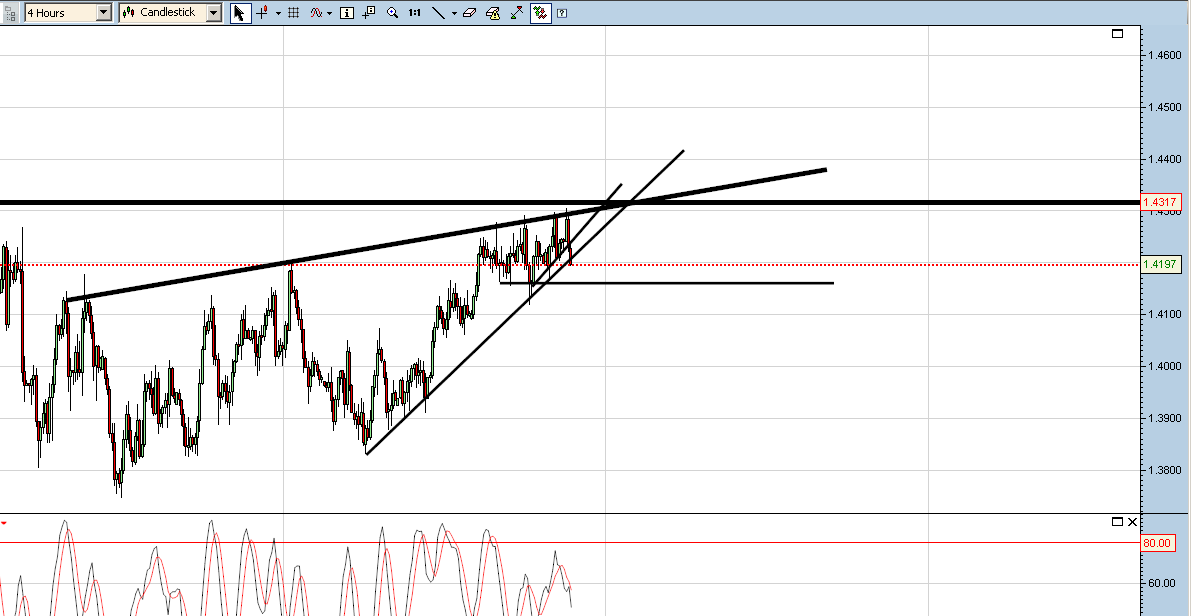Toggle the highlighted trade markers icon
Image resolution: width=1192 pixels, height=616 pixels.
click(x=541, y=13)
